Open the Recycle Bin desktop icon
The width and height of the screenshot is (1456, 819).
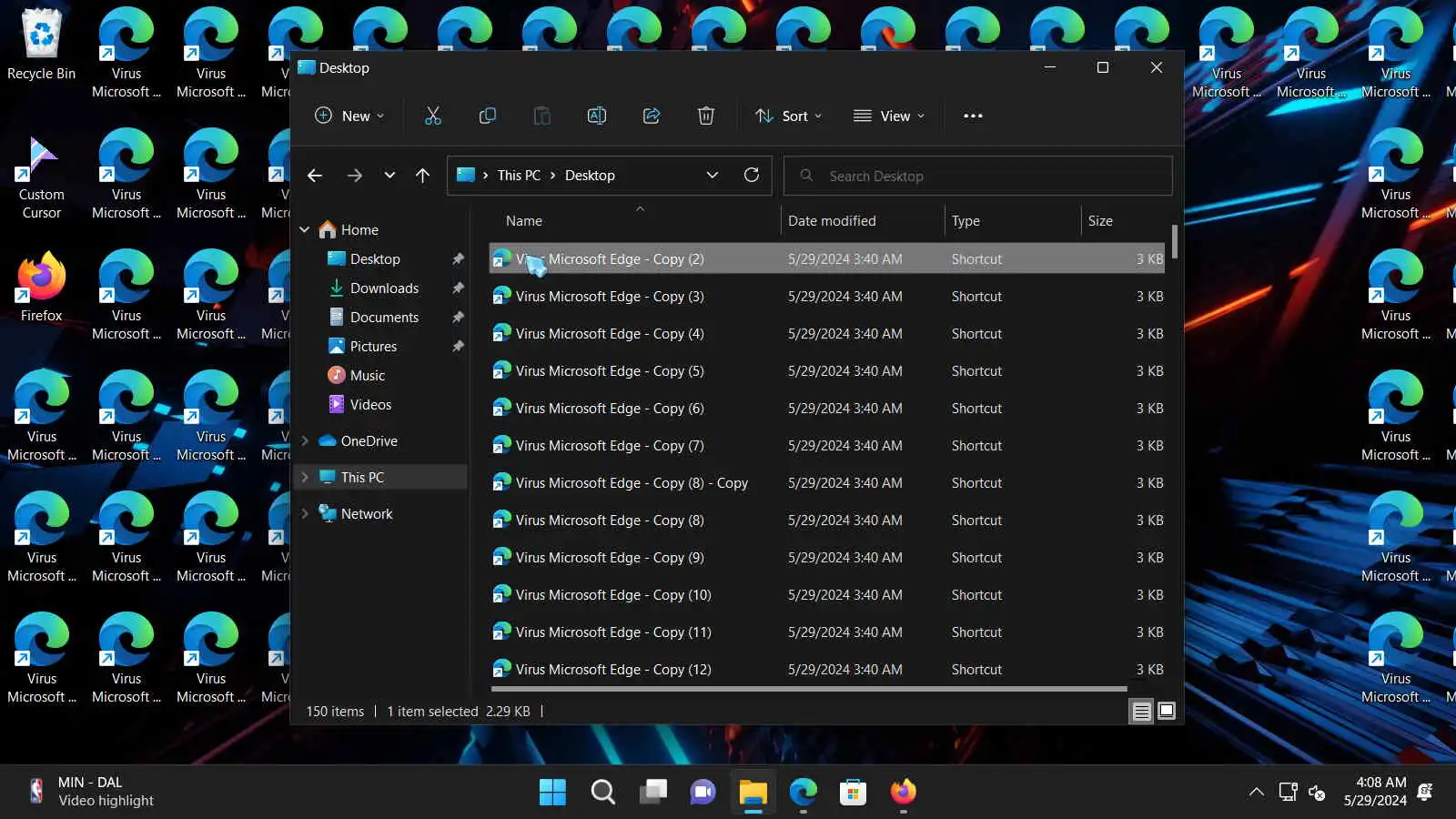(41, 44)
